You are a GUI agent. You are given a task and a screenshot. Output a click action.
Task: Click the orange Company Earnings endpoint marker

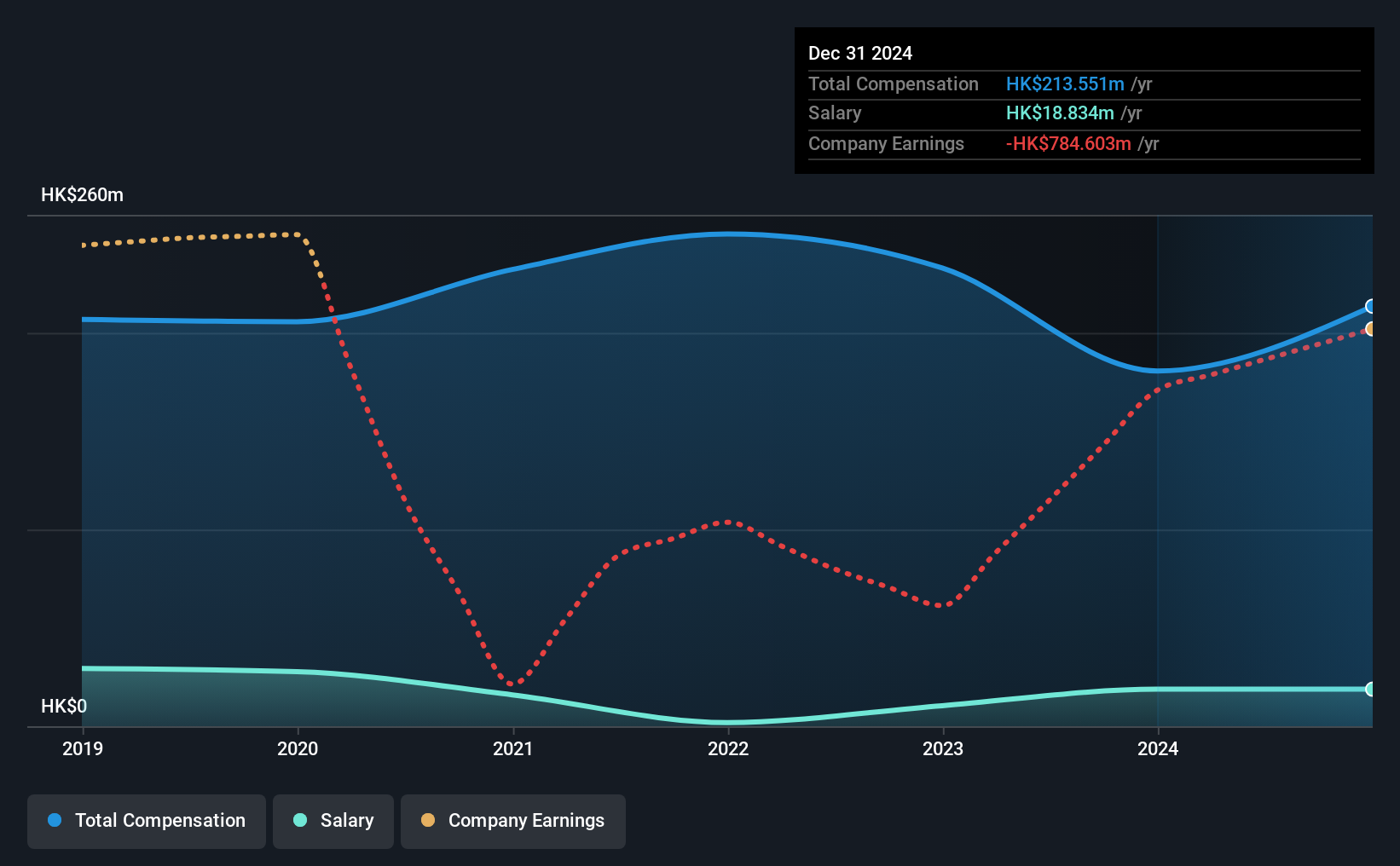tap(1370, 329)
